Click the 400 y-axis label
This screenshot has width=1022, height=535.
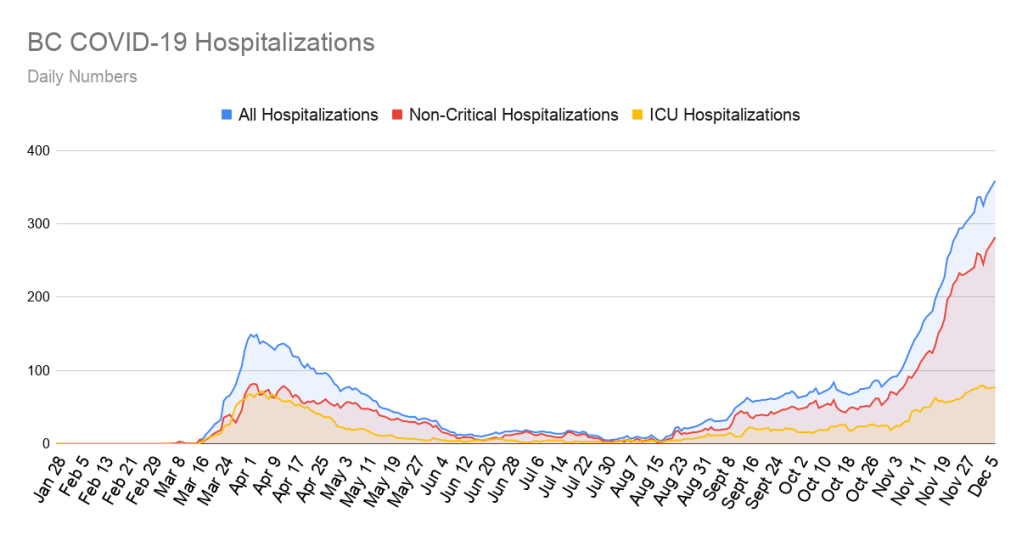coord(39,150)
